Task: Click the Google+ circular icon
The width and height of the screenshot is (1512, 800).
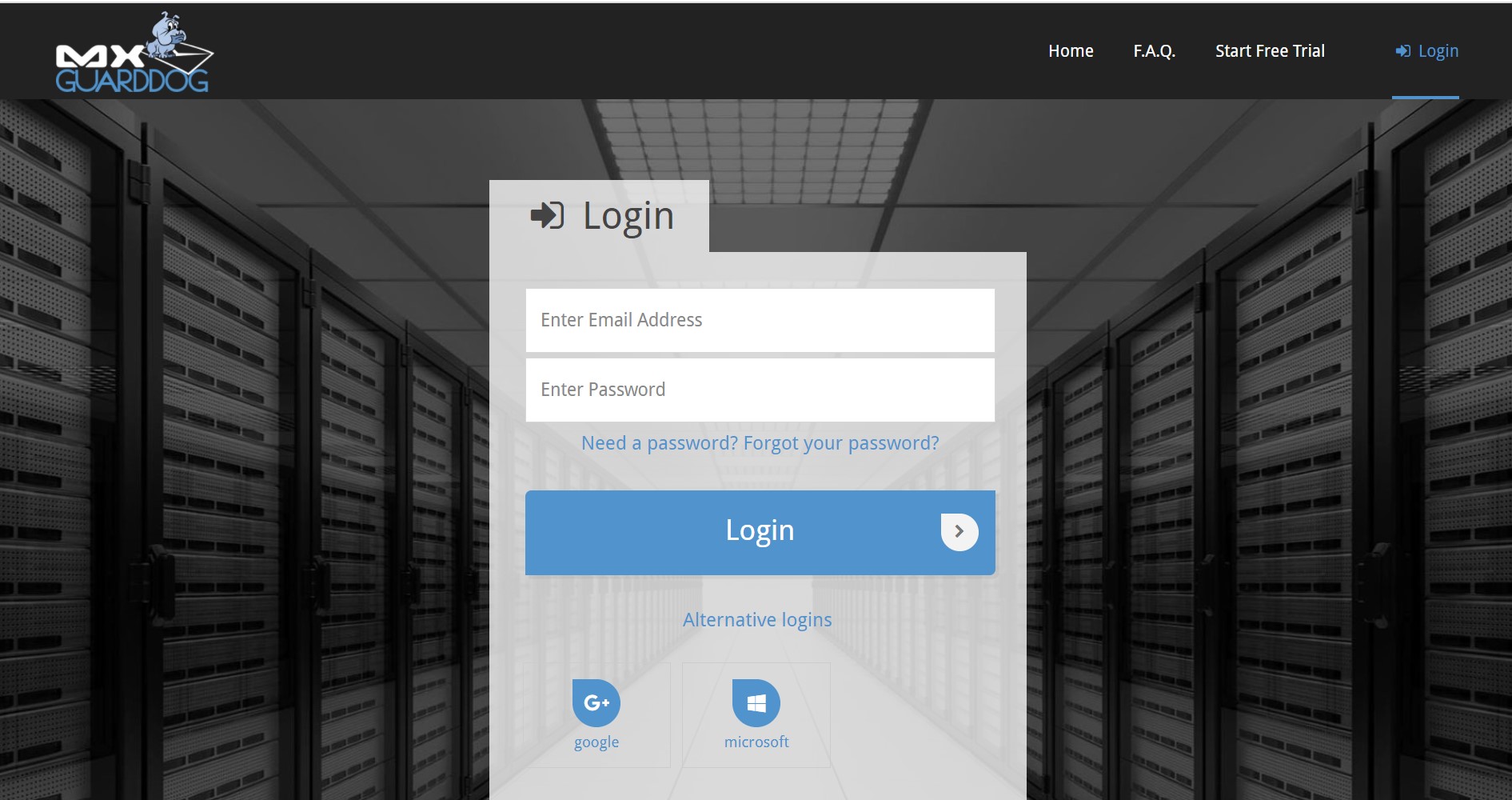Action: (596, 702)
